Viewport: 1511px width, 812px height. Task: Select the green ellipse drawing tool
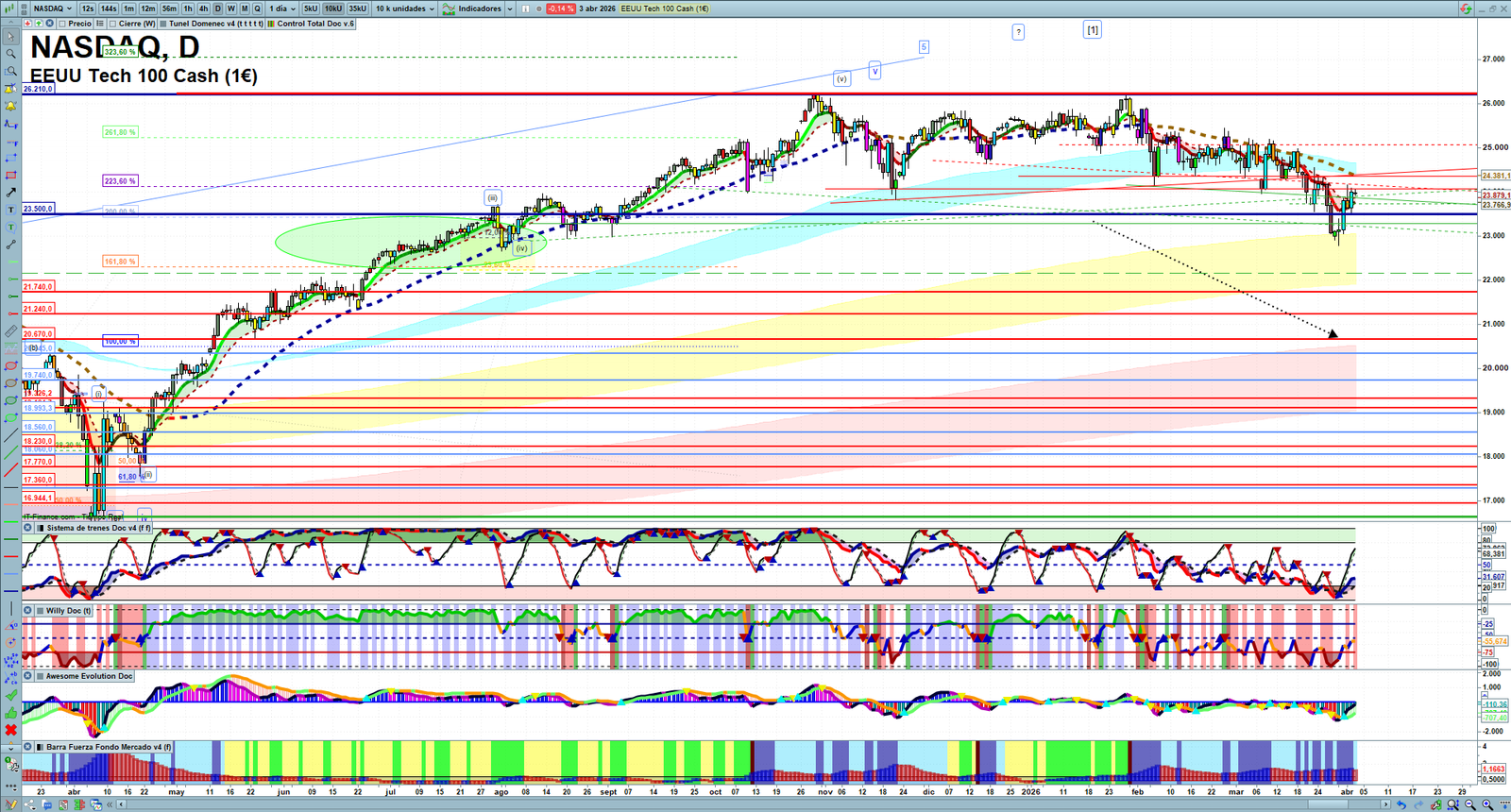point(10,400)
